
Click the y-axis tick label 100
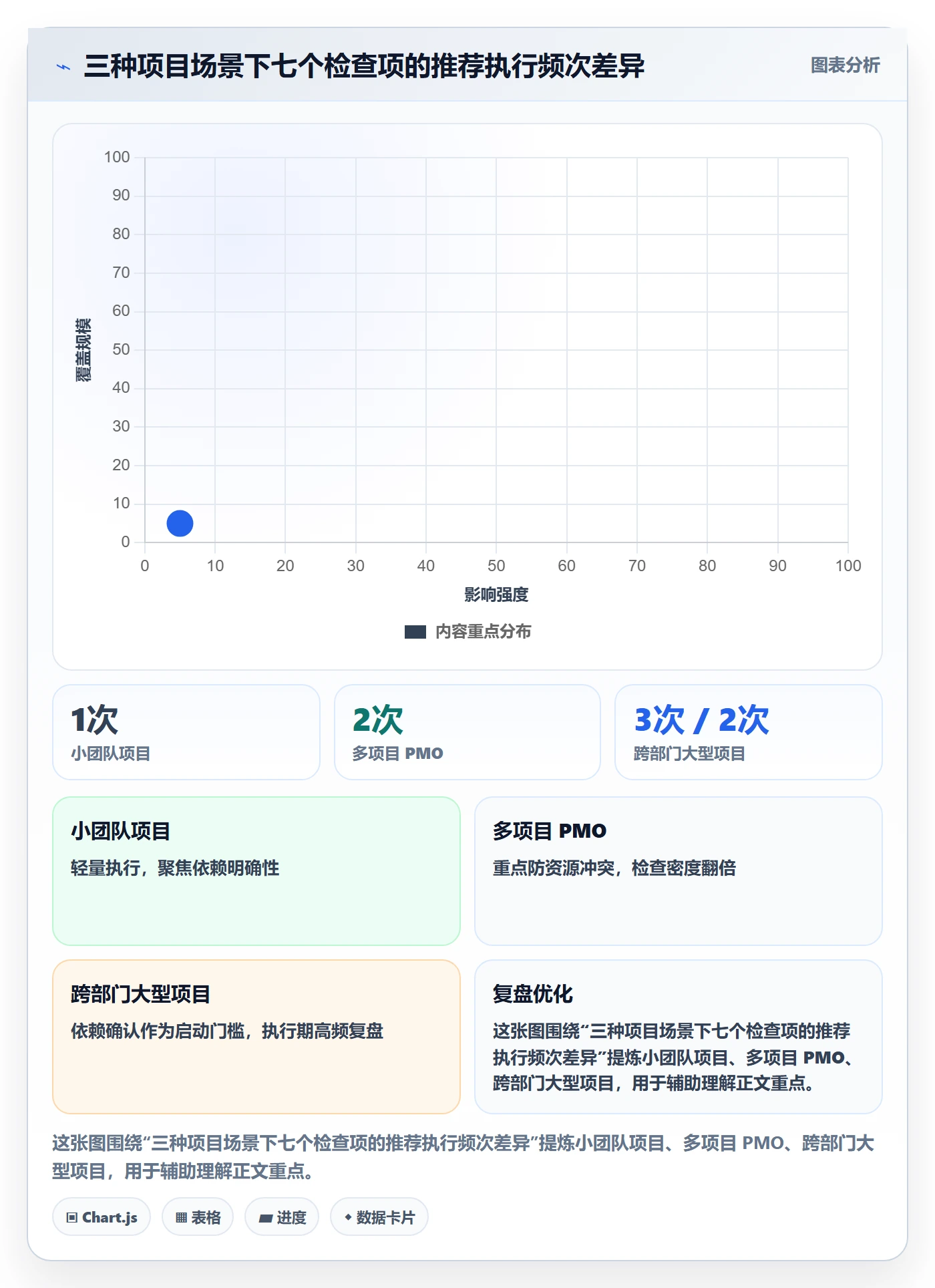click(117, 157)
